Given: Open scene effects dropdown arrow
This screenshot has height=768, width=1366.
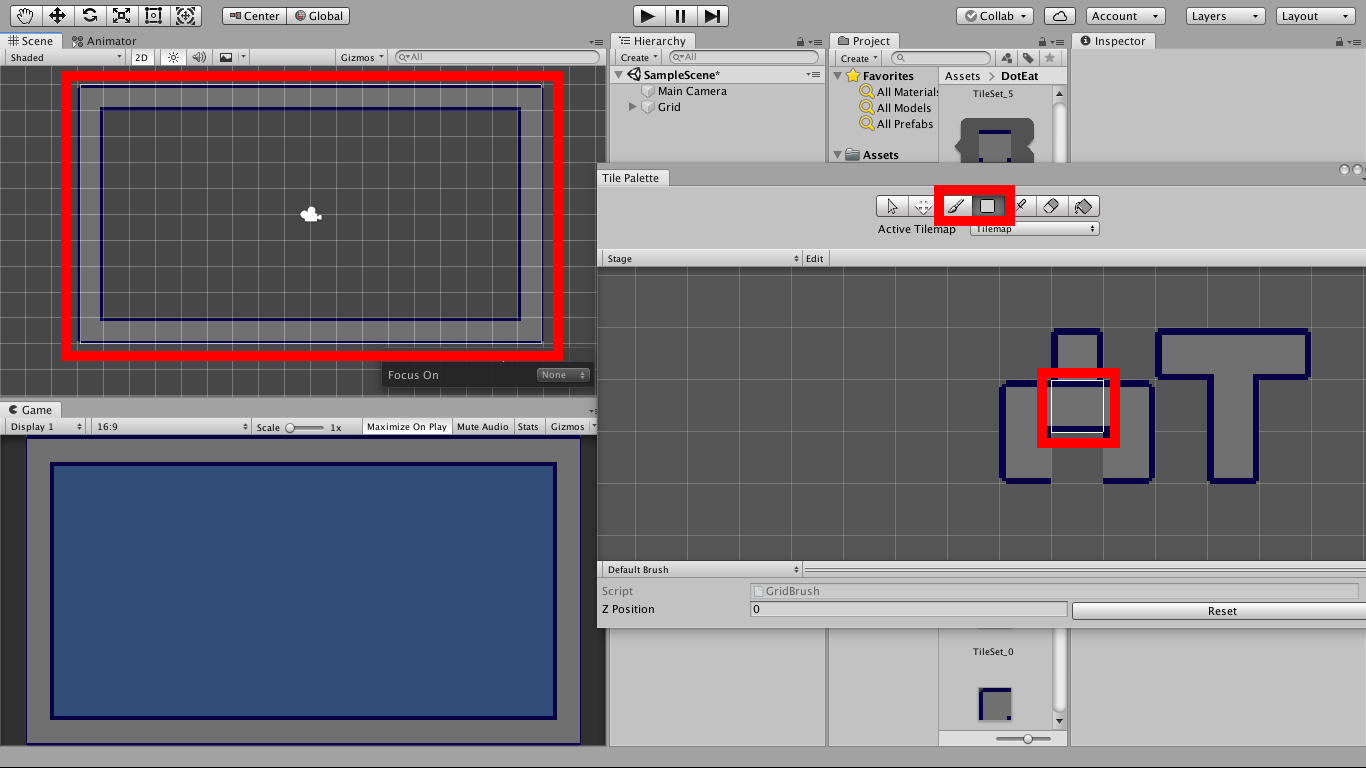Looking at the screenshot, I should coord(243,57).
